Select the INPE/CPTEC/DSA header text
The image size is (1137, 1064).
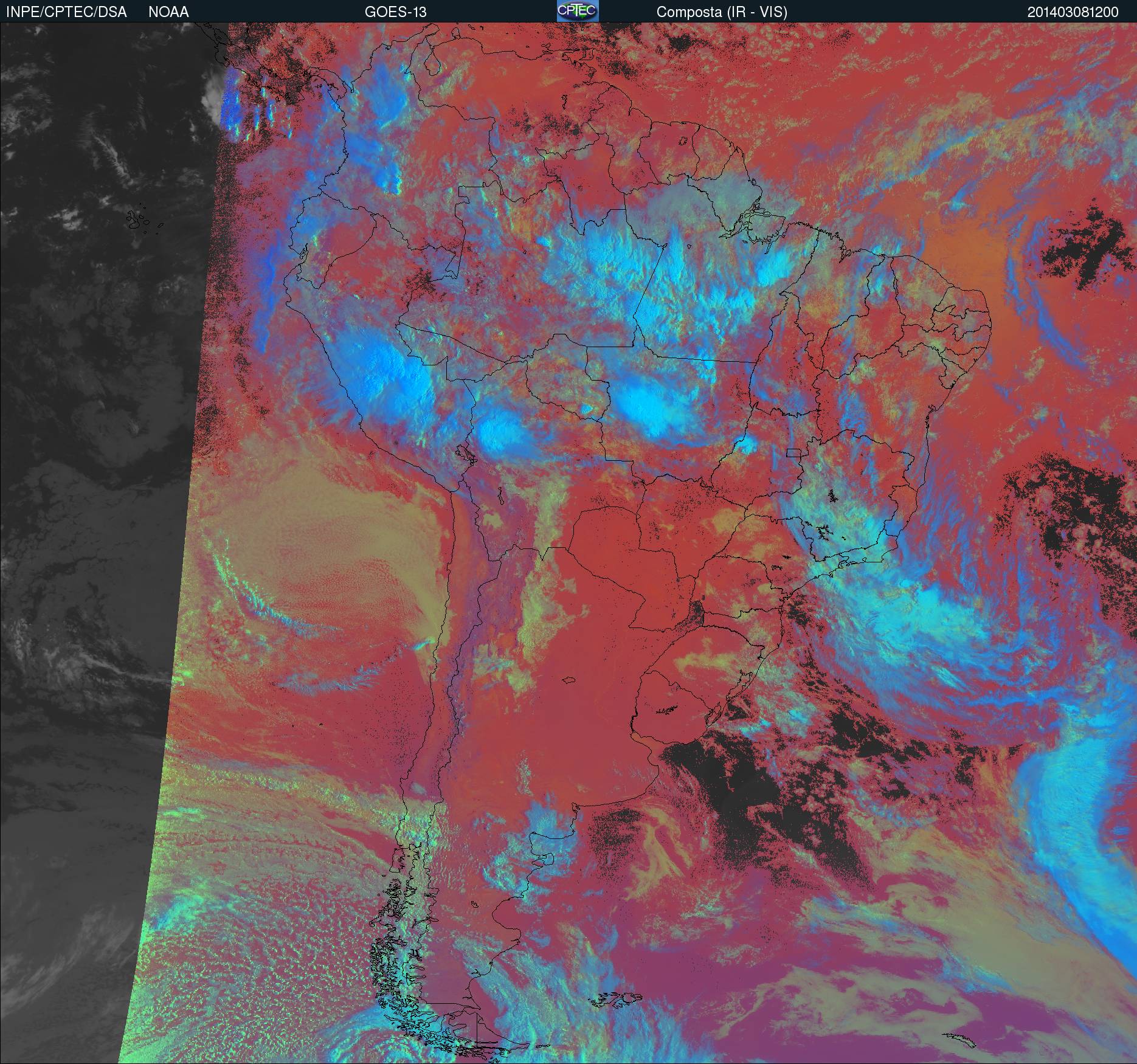click(66, 12)
